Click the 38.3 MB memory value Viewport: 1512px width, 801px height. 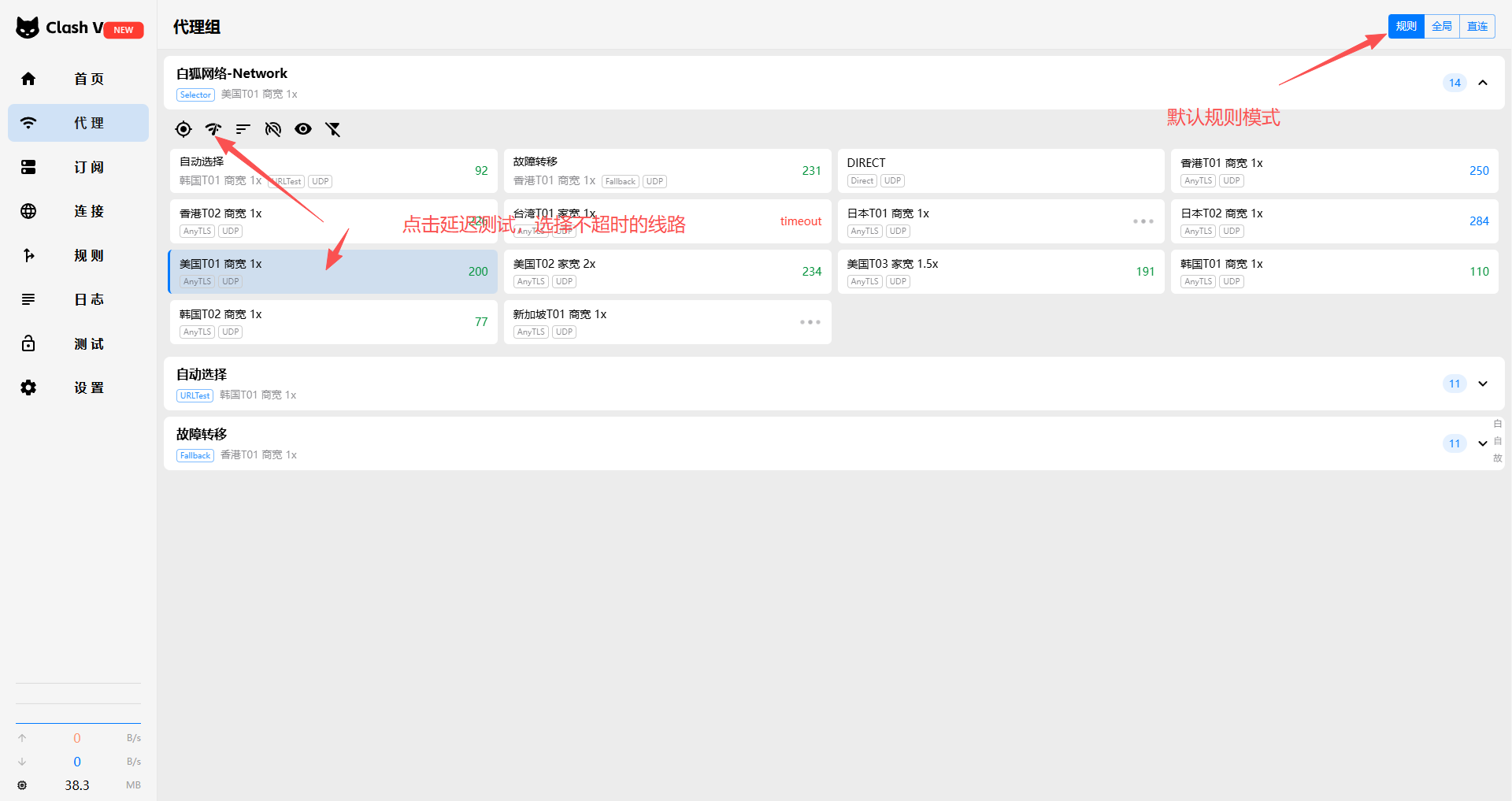pos(77,785)
